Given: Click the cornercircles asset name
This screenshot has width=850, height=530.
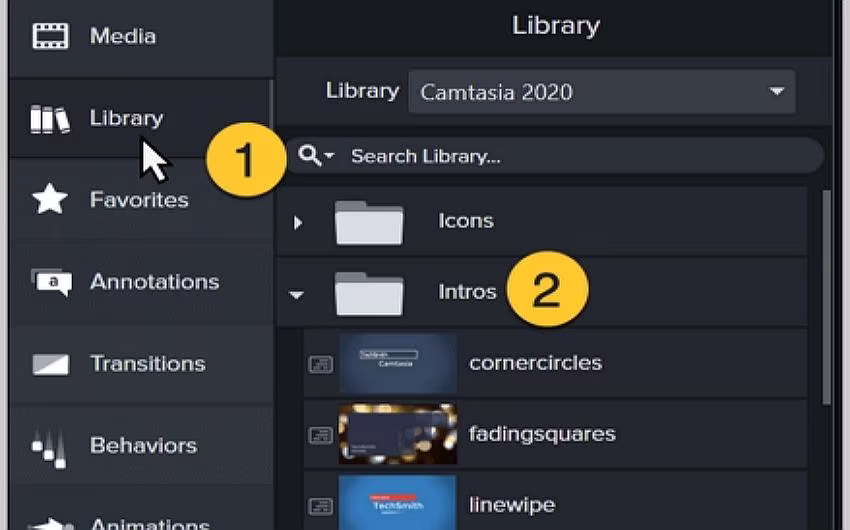Looking at the screenshot, I should click(536, 363).
